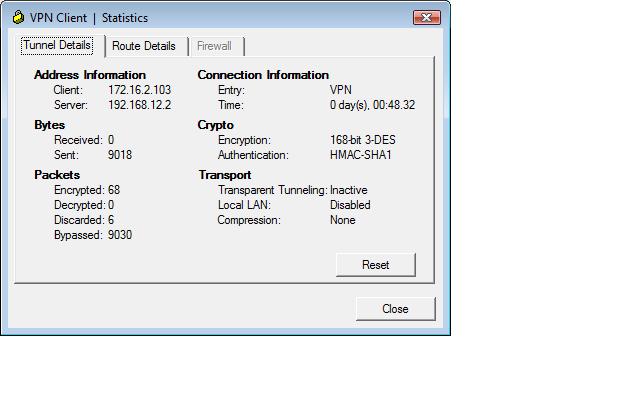Click the VPN Client Statistics title text
This screenshot has width=640, height=400.
tap(88, 18)
